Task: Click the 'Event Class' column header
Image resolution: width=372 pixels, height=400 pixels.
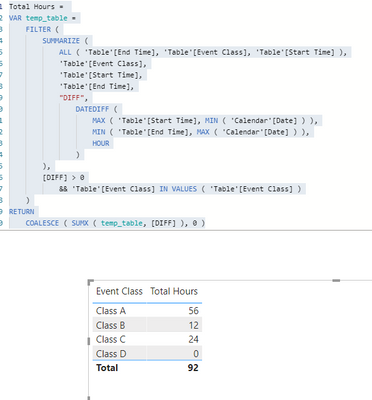Action: click(x=119, y=291)
